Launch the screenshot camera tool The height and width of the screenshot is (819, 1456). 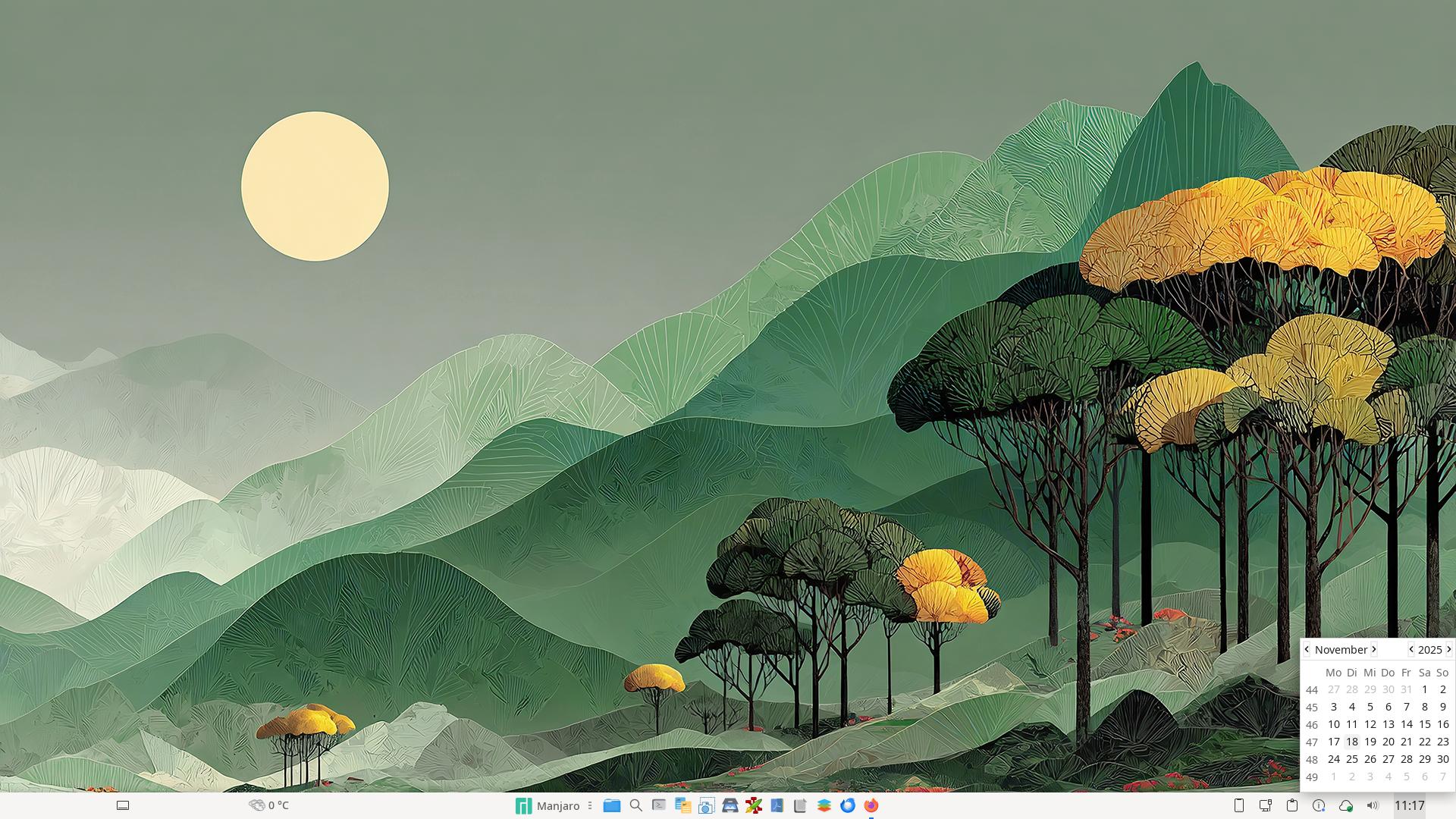point(706,806)
